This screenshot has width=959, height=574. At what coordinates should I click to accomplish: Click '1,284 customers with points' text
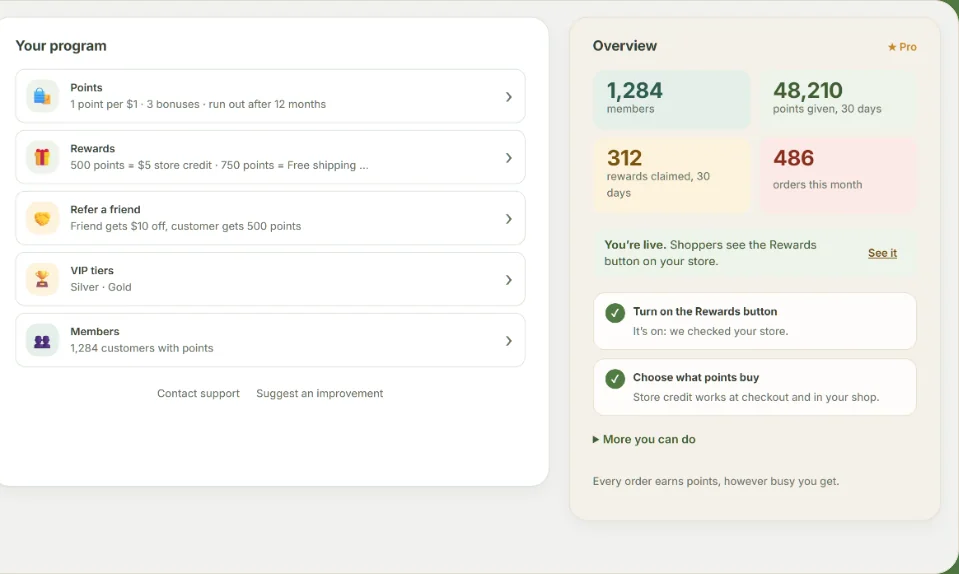141,348
